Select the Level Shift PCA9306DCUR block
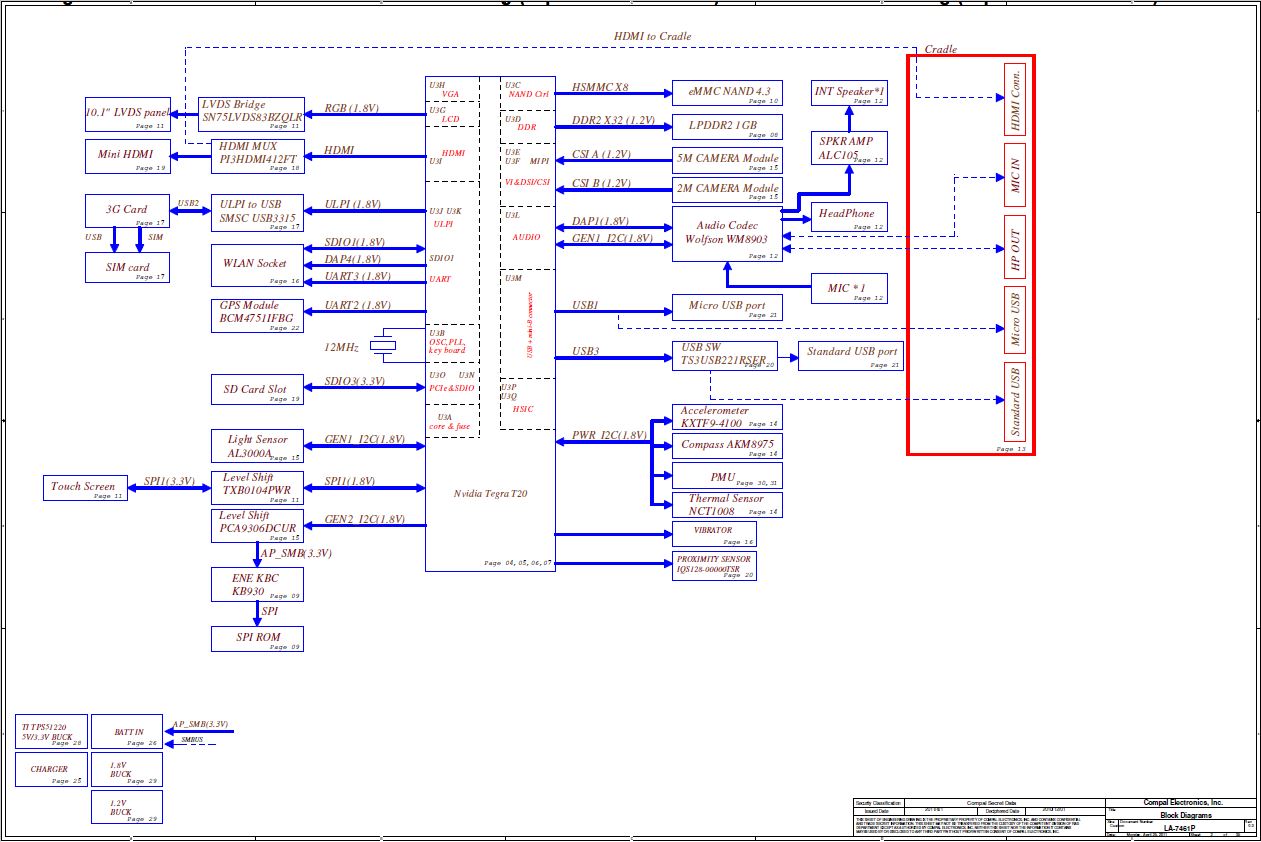This screenshot has height=842, width=1261. pyautogui.click(x=257, y=526)
